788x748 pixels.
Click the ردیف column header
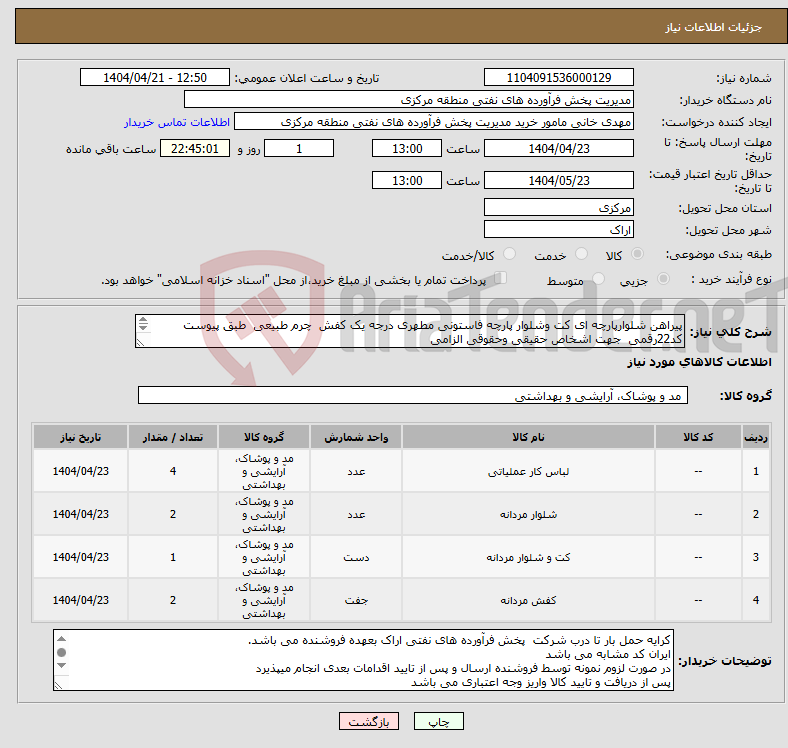(755, 437)
